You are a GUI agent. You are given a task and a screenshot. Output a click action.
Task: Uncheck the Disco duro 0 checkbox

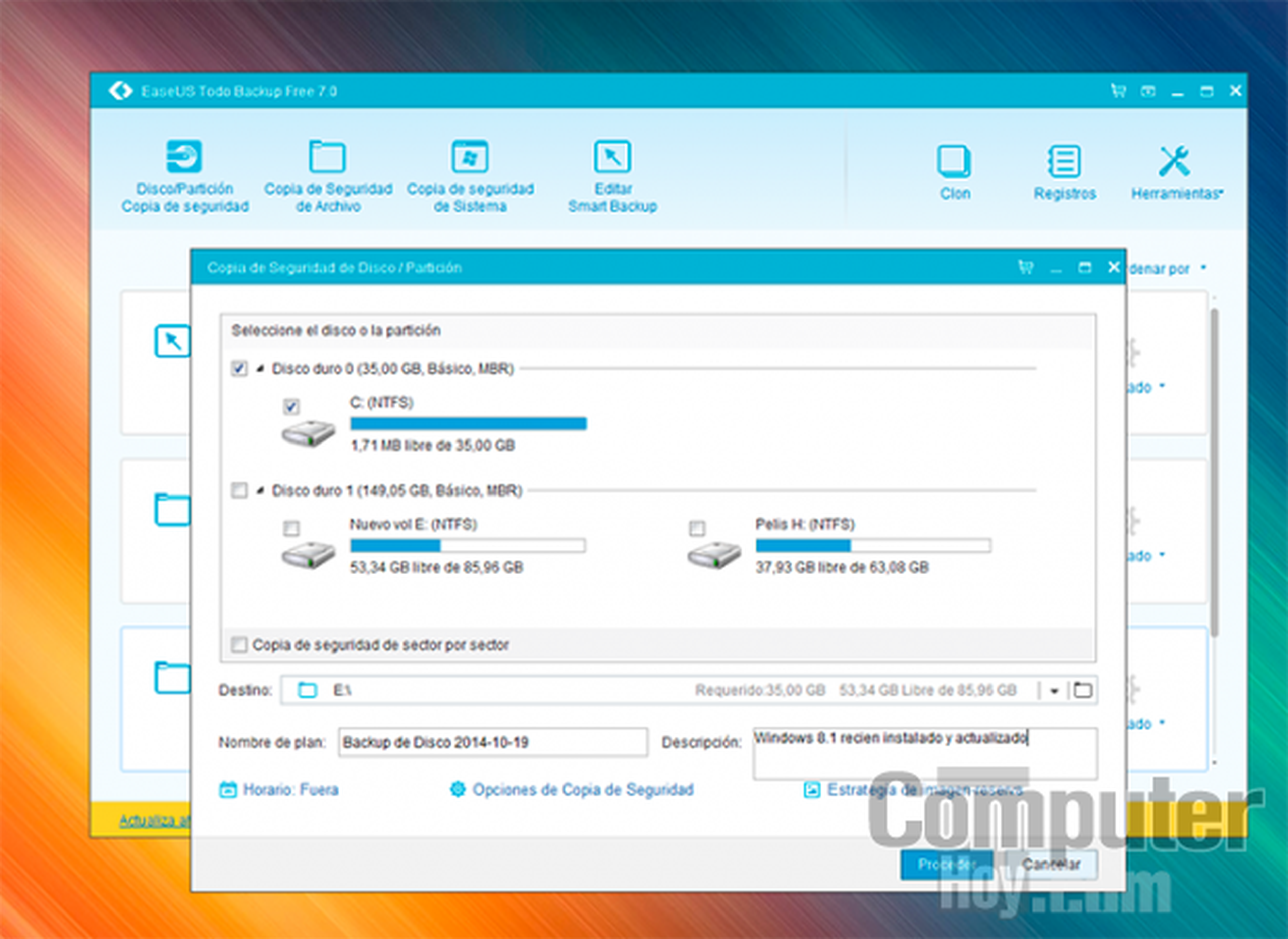[x=239, y=368]
